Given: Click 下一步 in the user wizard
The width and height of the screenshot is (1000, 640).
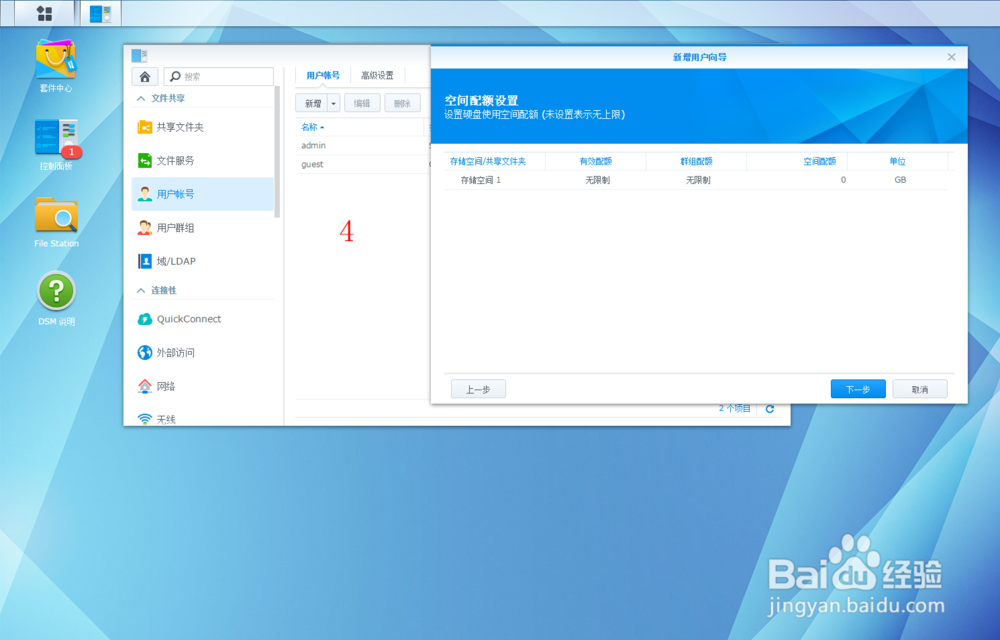Looking at the screenshot, I should click(x=858, y=389).
